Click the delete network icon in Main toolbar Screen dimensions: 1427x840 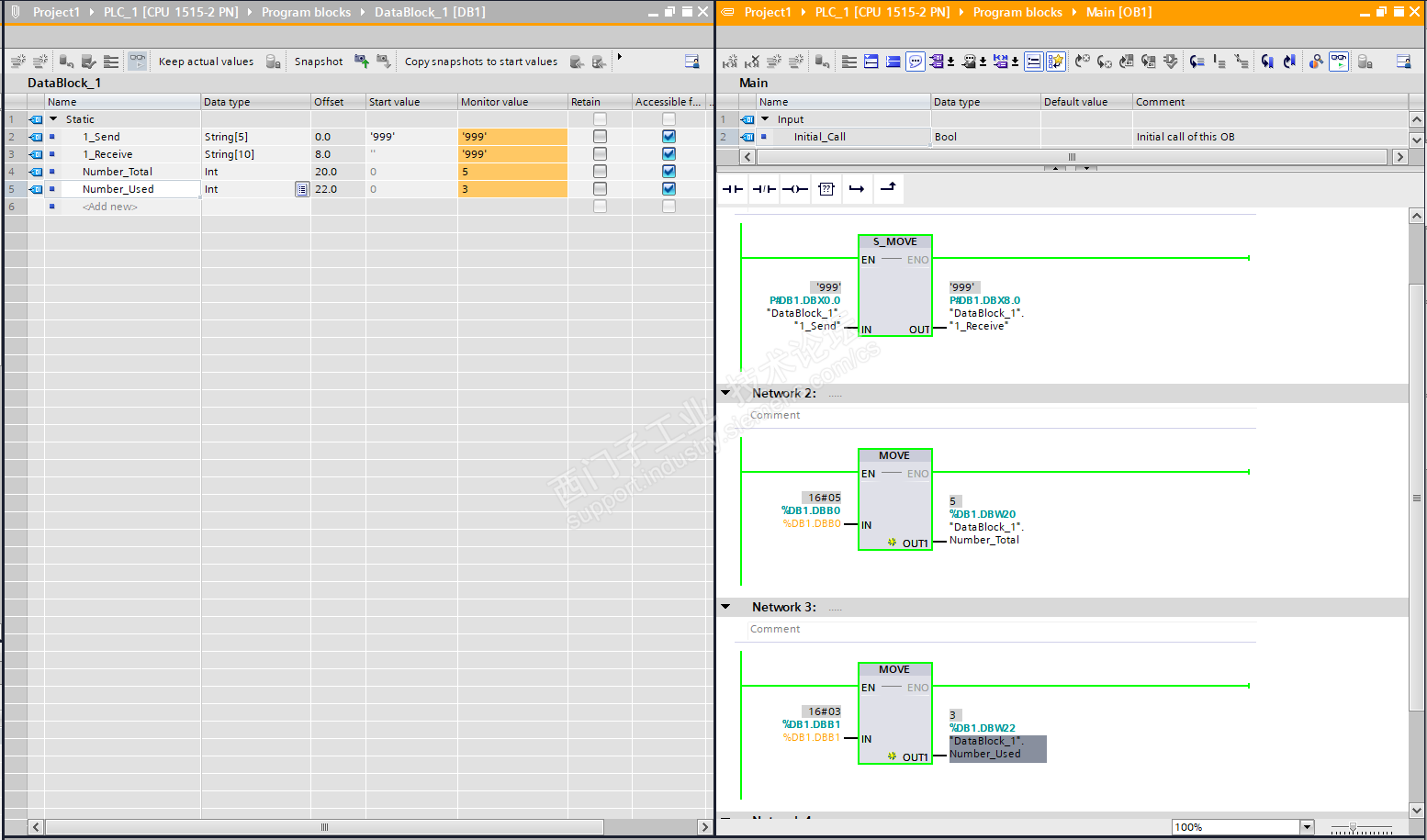pyautogui.click(x=752, y=62)
